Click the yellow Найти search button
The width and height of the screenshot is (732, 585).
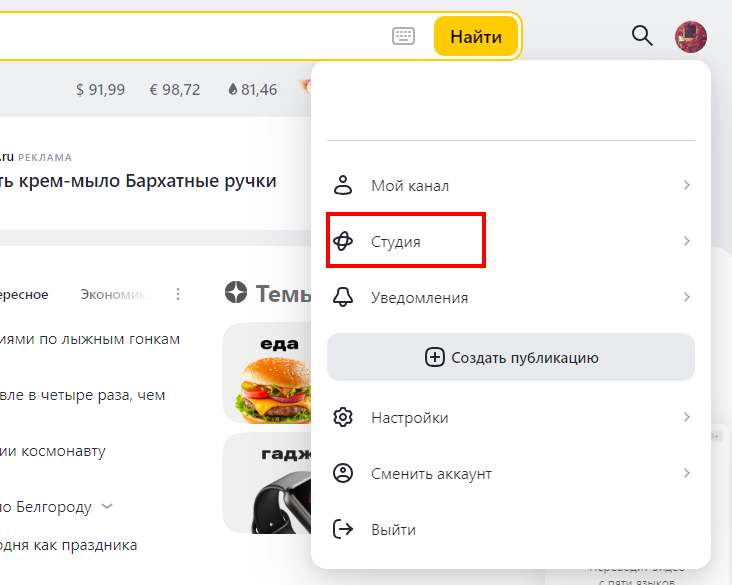click(x=476, y=36)
